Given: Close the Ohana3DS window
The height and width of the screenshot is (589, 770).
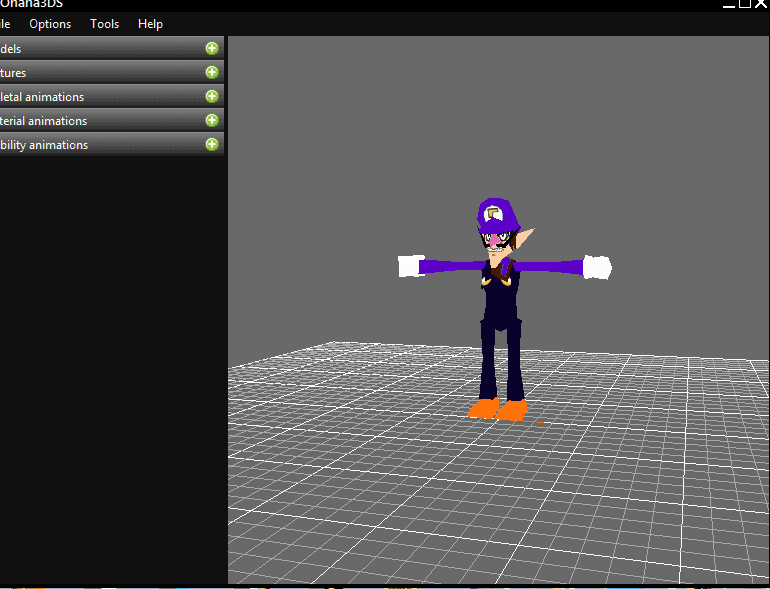Looking at the screenshot, I should (x=761, y=3).
